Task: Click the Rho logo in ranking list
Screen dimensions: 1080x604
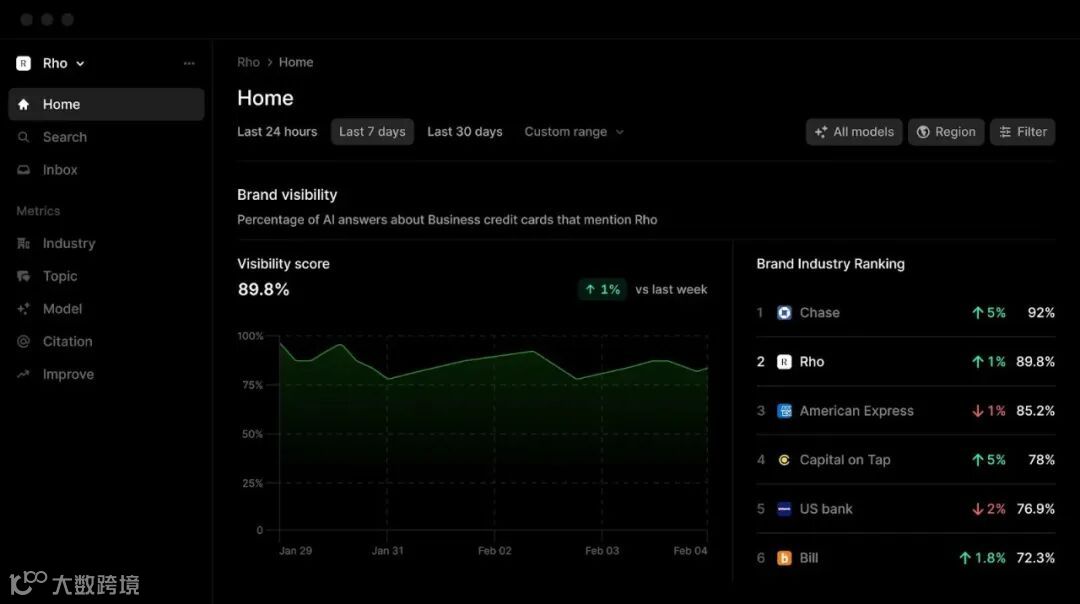Action: pos(784,362)
